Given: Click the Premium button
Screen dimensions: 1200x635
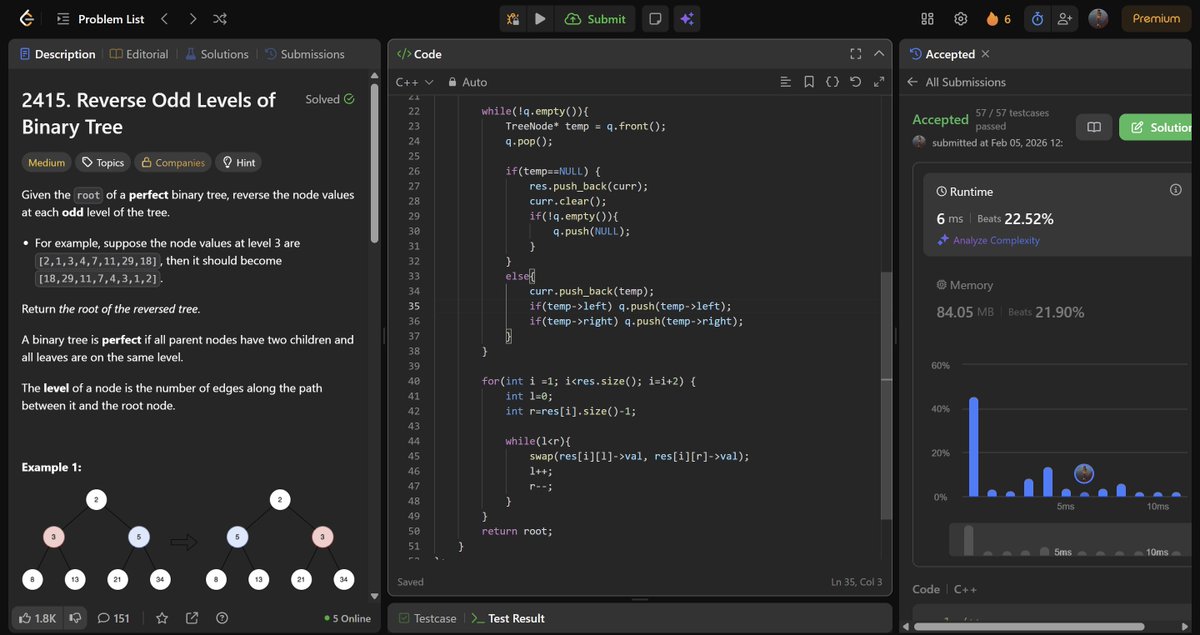Looking at the screenshot, I should (1156, 18).
